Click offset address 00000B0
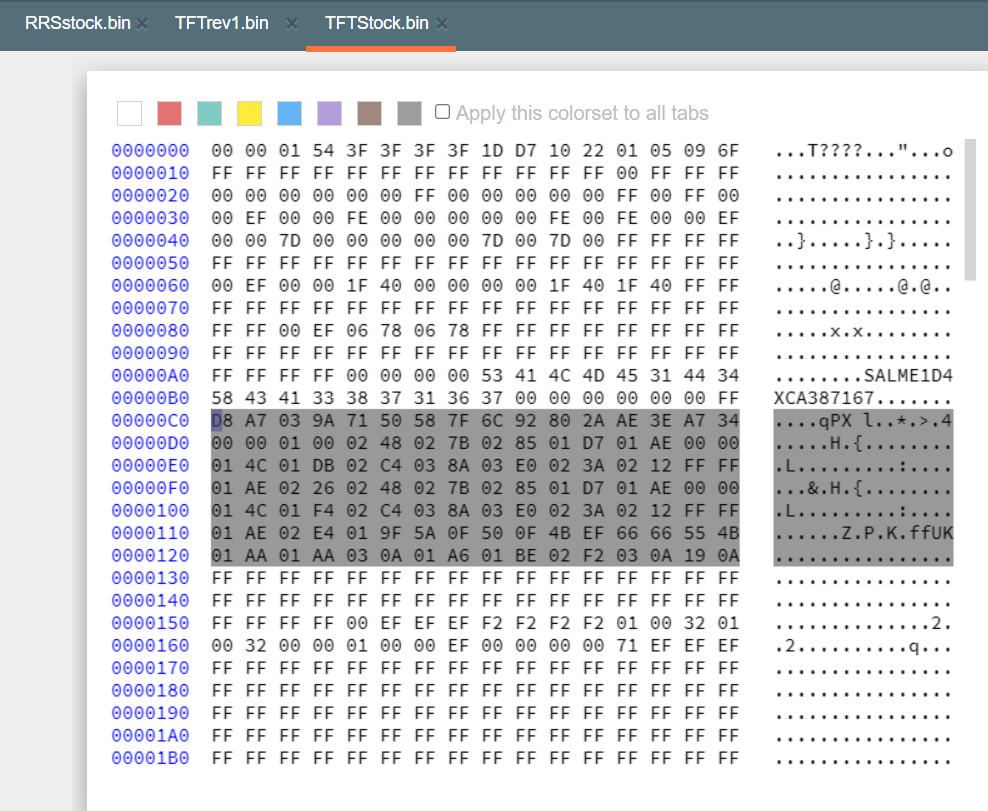 (150, 398)
